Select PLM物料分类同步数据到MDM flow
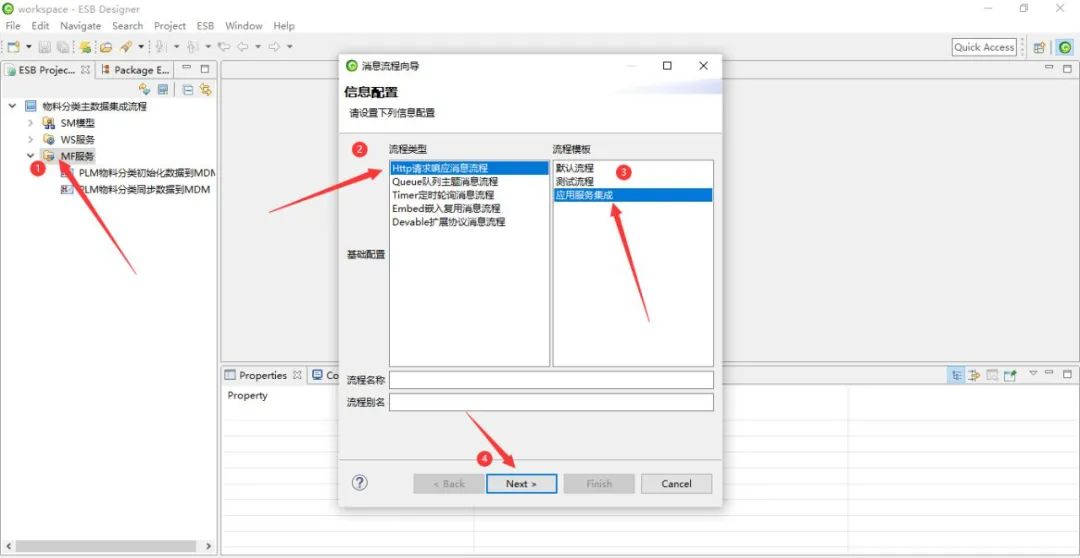This screenshot has width=1080, height=558. pyautogui.click(x=144, y=189)
